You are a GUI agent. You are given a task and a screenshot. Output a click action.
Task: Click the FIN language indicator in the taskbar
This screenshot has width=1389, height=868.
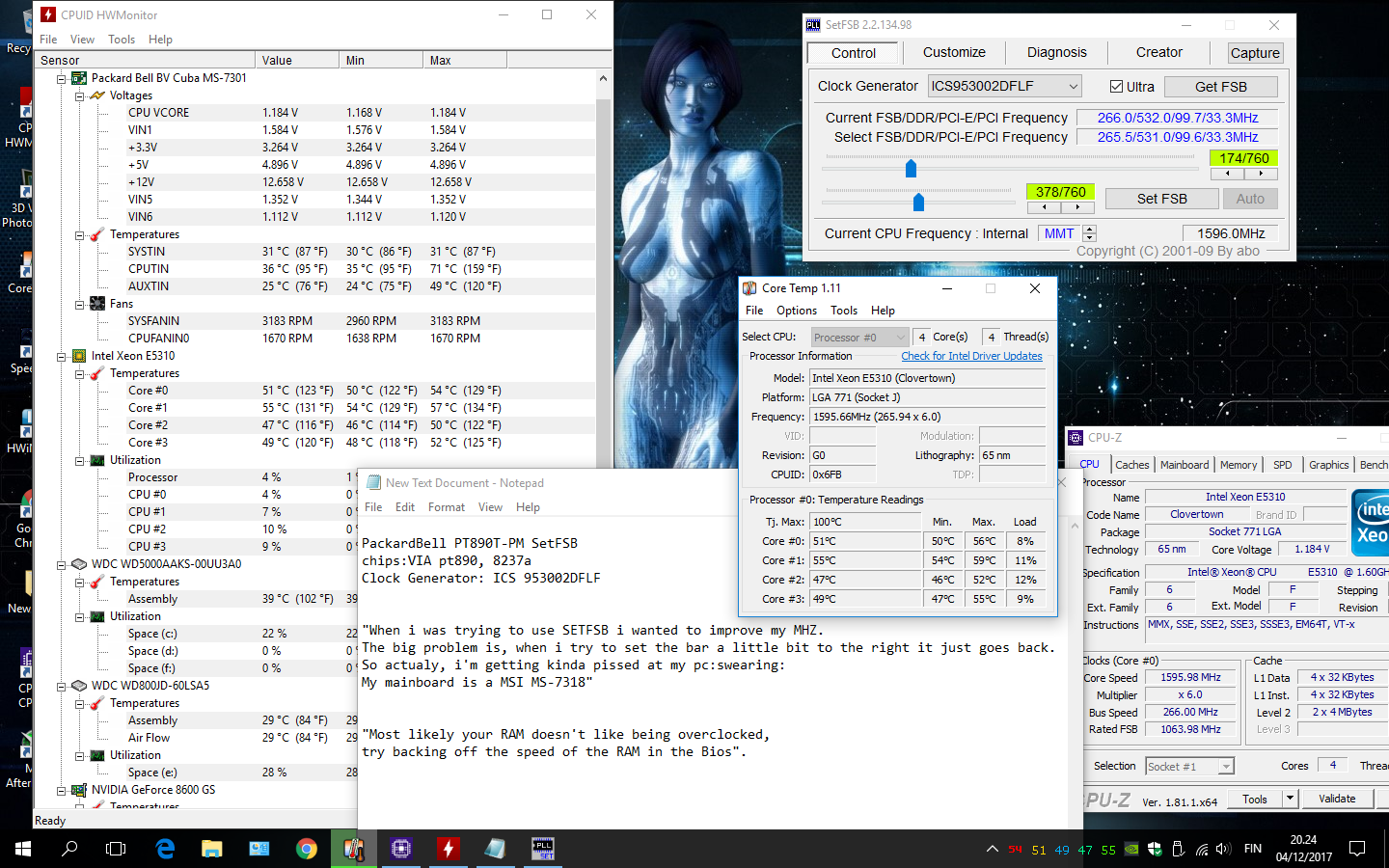[1253, 849]
